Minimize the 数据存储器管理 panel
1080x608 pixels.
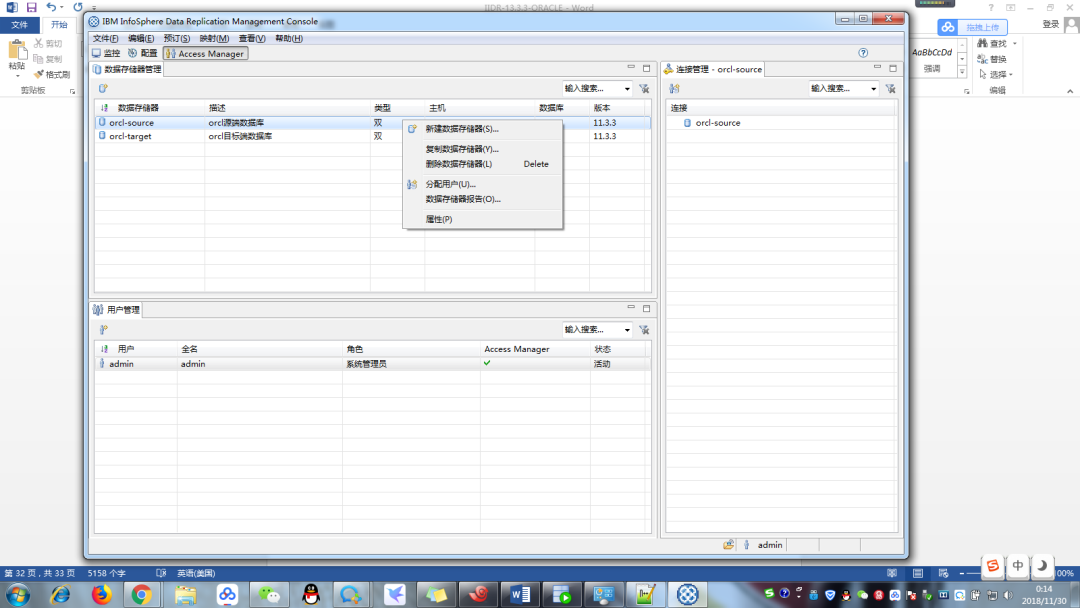pos(631,67)
